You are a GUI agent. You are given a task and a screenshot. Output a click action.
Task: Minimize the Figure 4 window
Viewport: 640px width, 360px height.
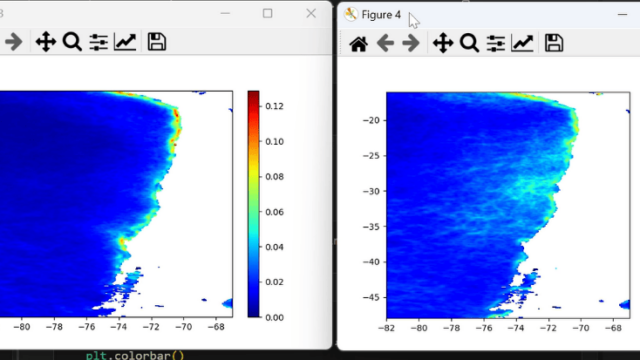622,15
